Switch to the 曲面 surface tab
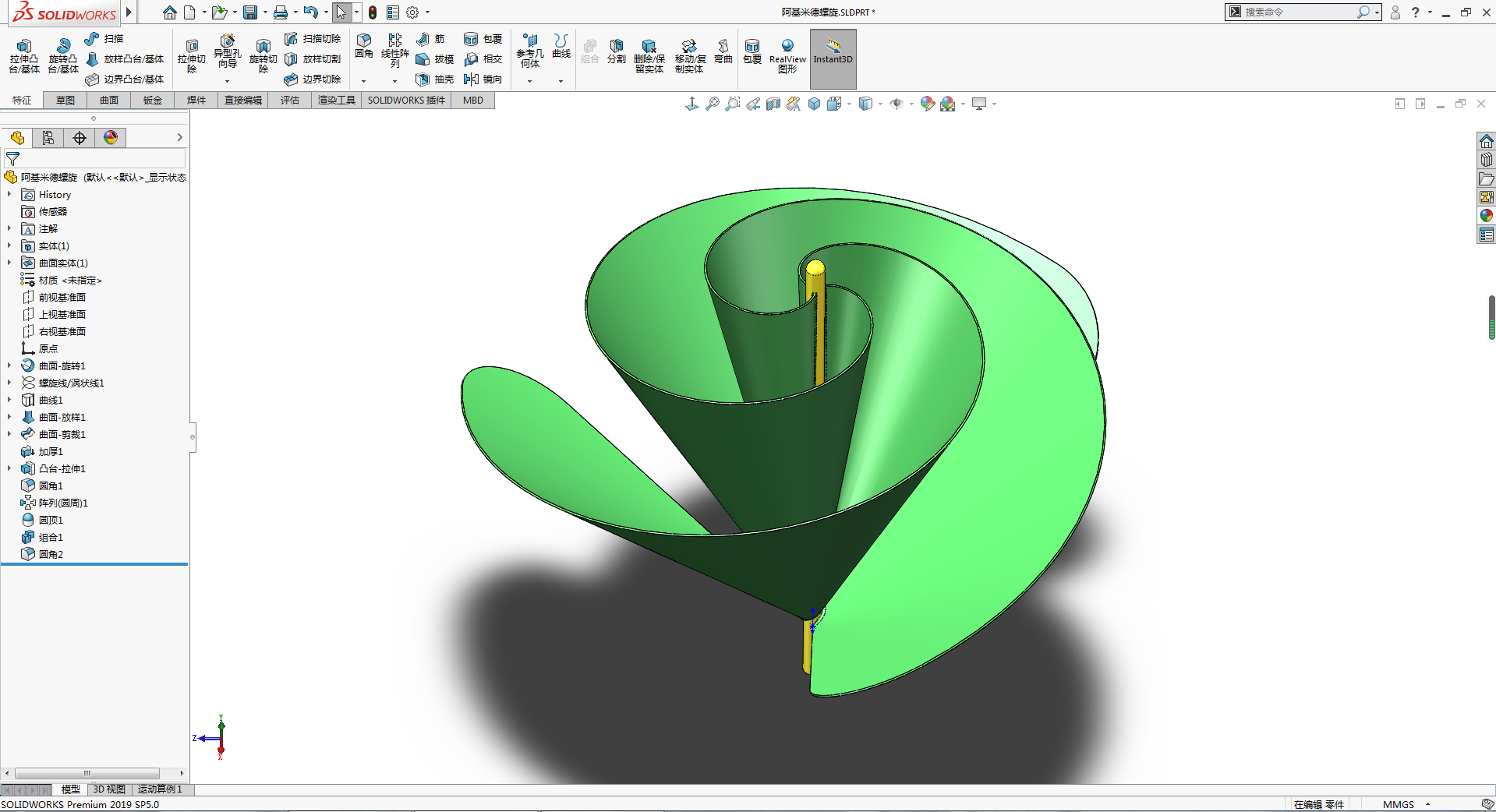1496x812 pixels. (x=109, y=101)
